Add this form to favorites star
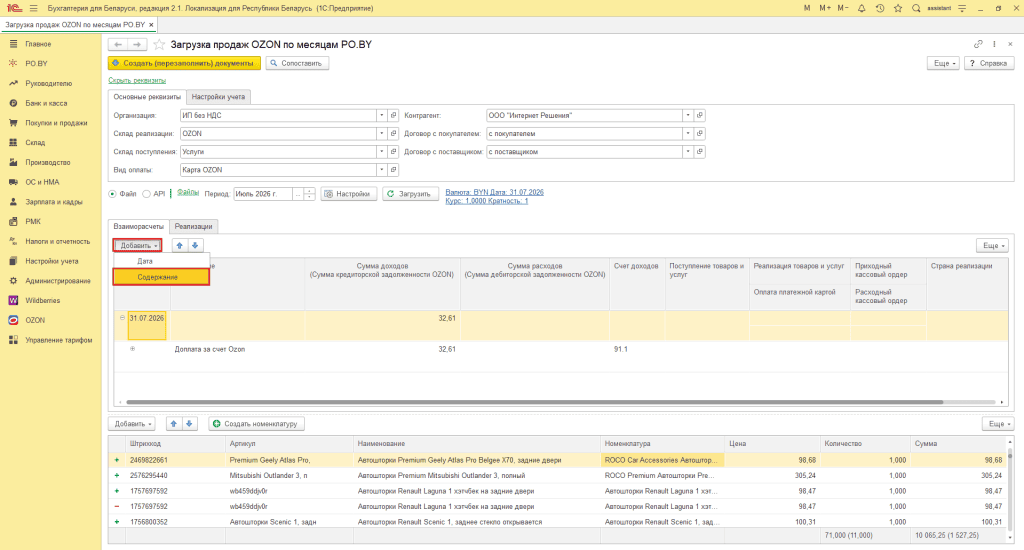Image resolution: width=1024 pixels, height=550 pixels. pos(159,44)
